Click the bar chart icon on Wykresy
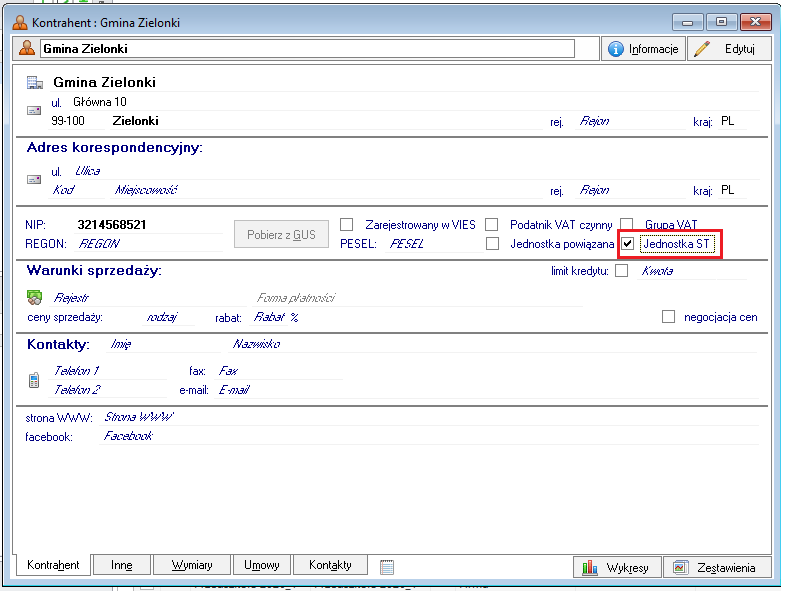 click(x=590, y=567)
